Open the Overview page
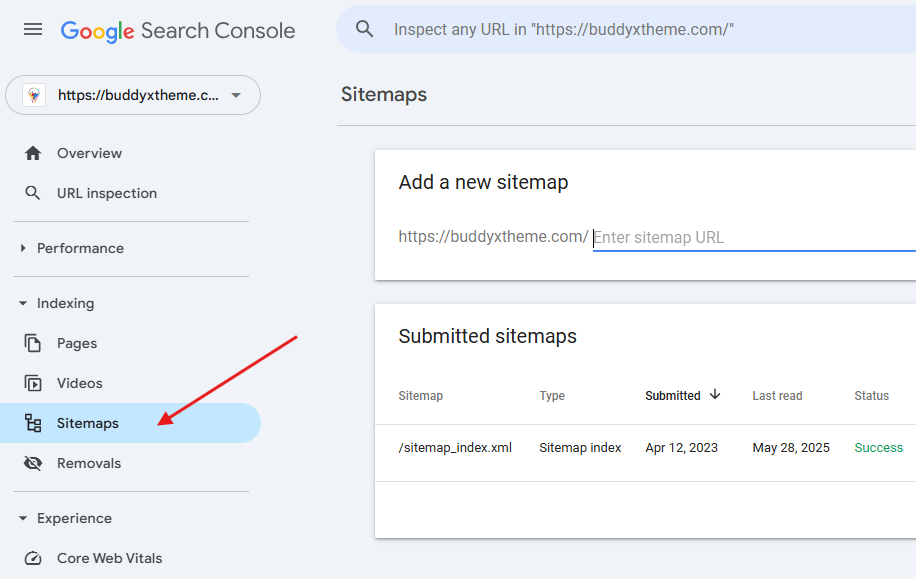This screenshot has height=579, width=916. coord(89,153)
